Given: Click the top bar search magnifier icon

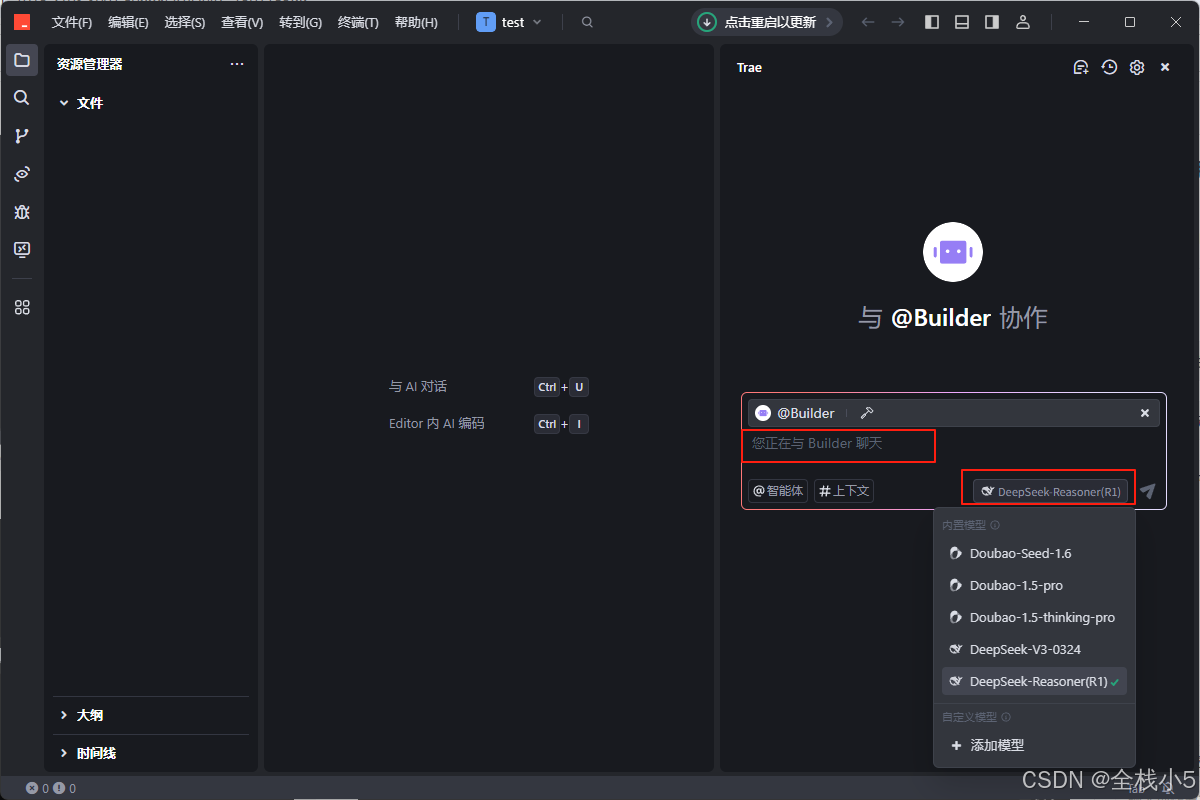Looking at the screenshot, I should (587, 22).
